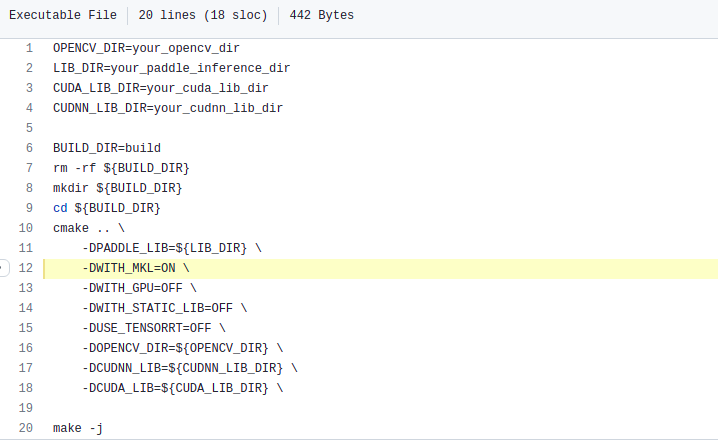The width and height of the screenshot is (718, 443).
Task: Click the -DWITH_STATIC_LIB=OFF option text
Action: point(158,308)
